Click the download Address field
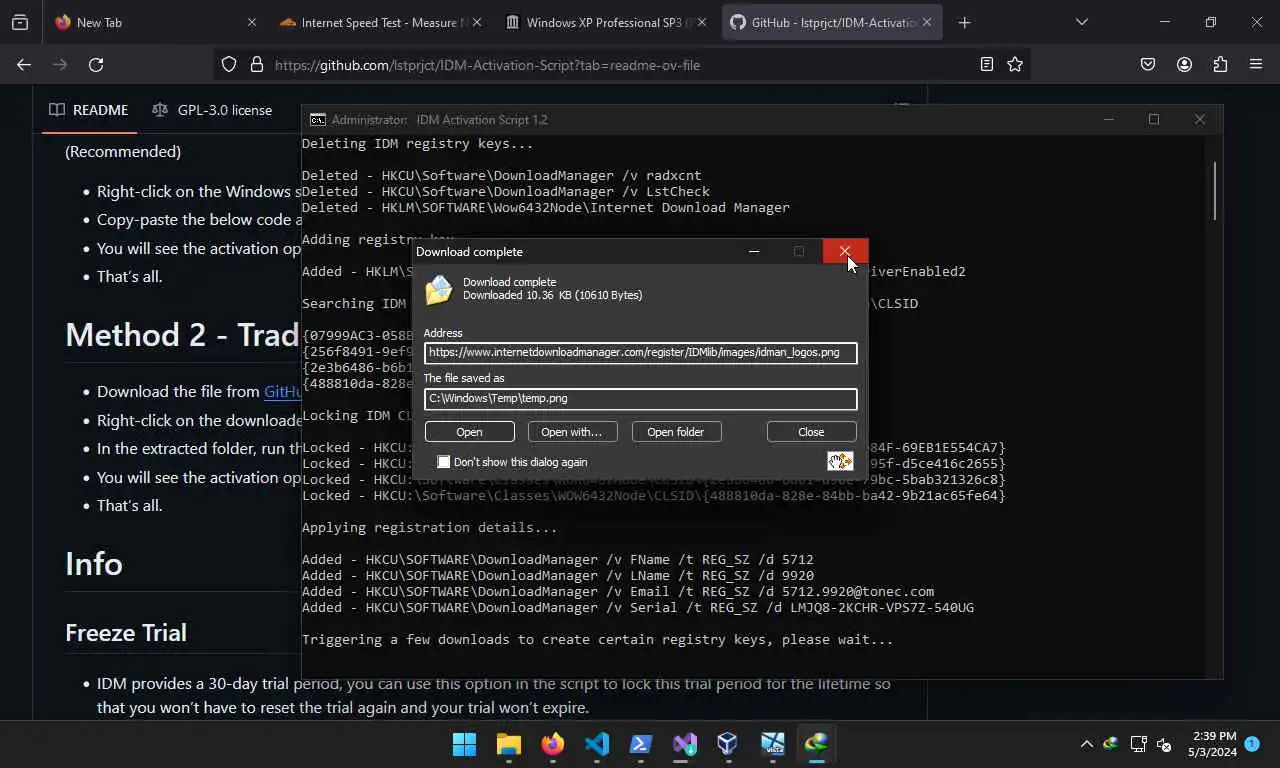Viewport: 1280px width, 768px height. [x=640, y=352]
